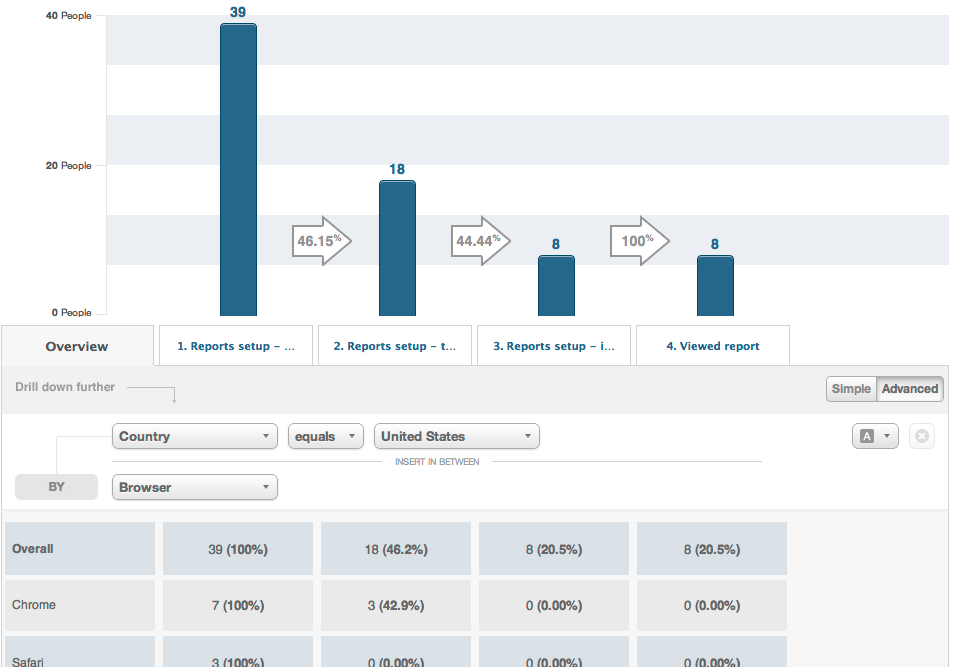955x667 pixels.
Task: Switch to Simple filter mode
Action: tap(851, 389)
